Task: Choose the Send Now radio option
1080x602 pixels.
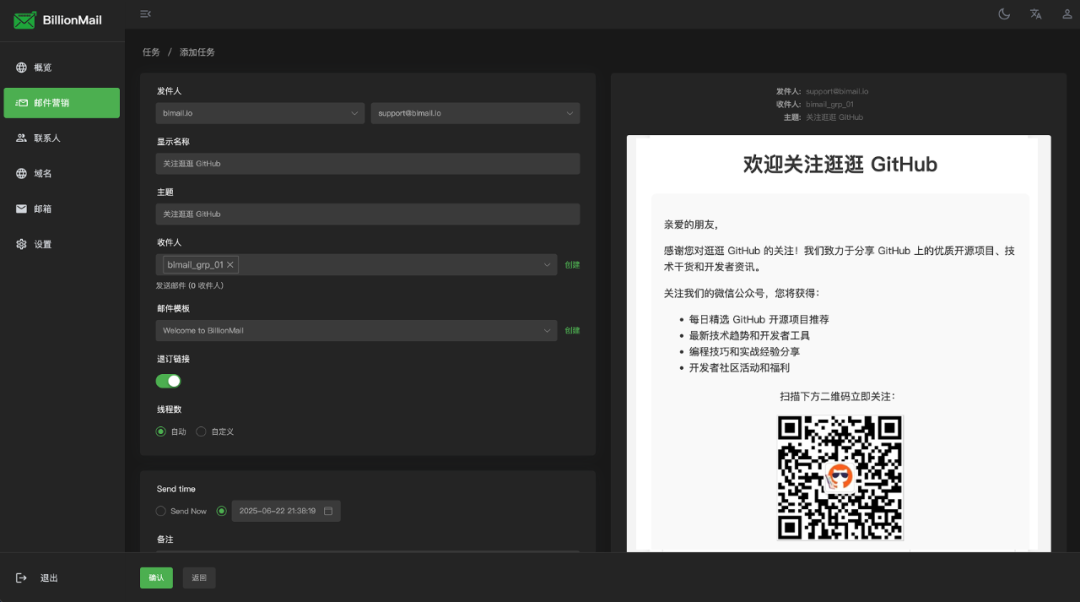Action: 160,510
